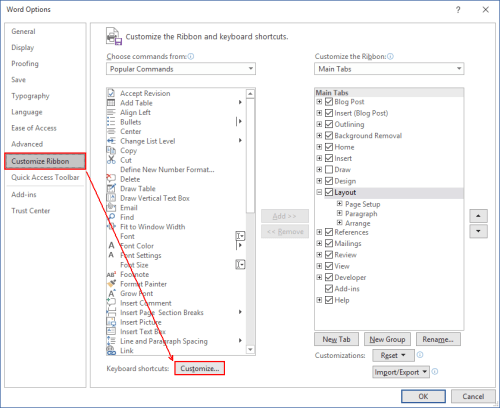
Task: Toggle the Blog Post checkbox
Action: coord(329,101)
